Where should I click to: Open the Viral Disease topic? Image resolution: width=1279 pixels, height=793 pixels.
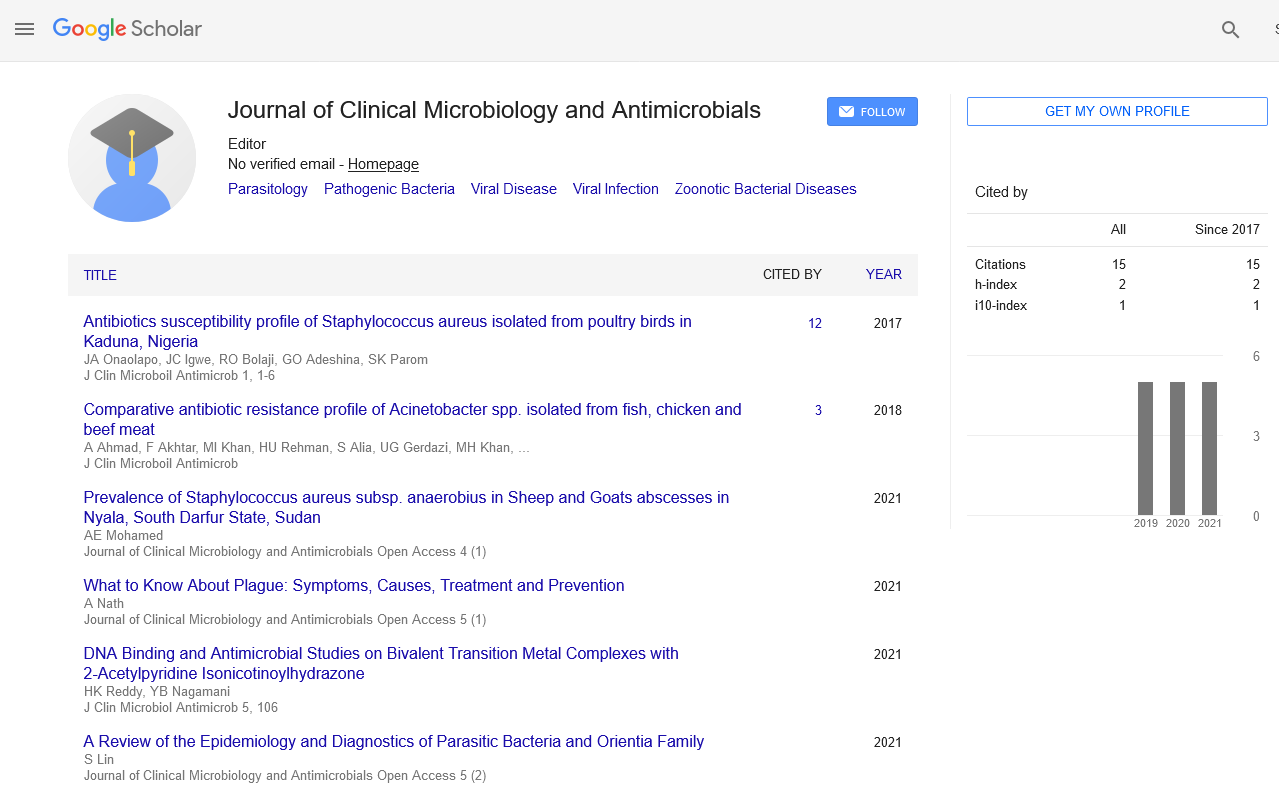(513, 189)
